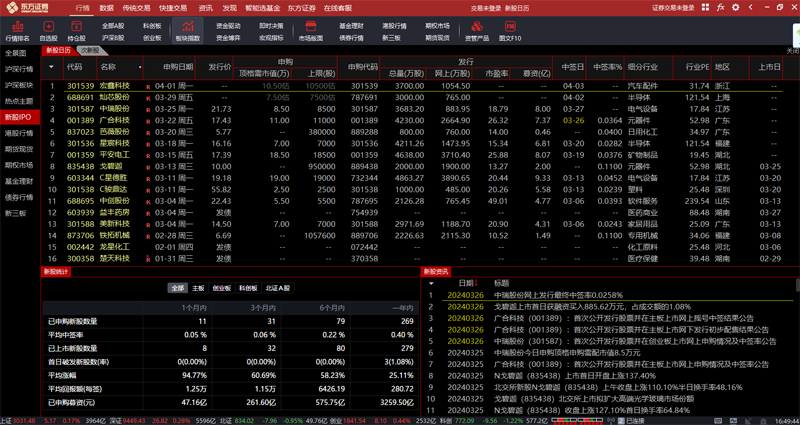Switch to the 新股日历 tab
Screen dimensions: 800x425
[x=58, y=50]
